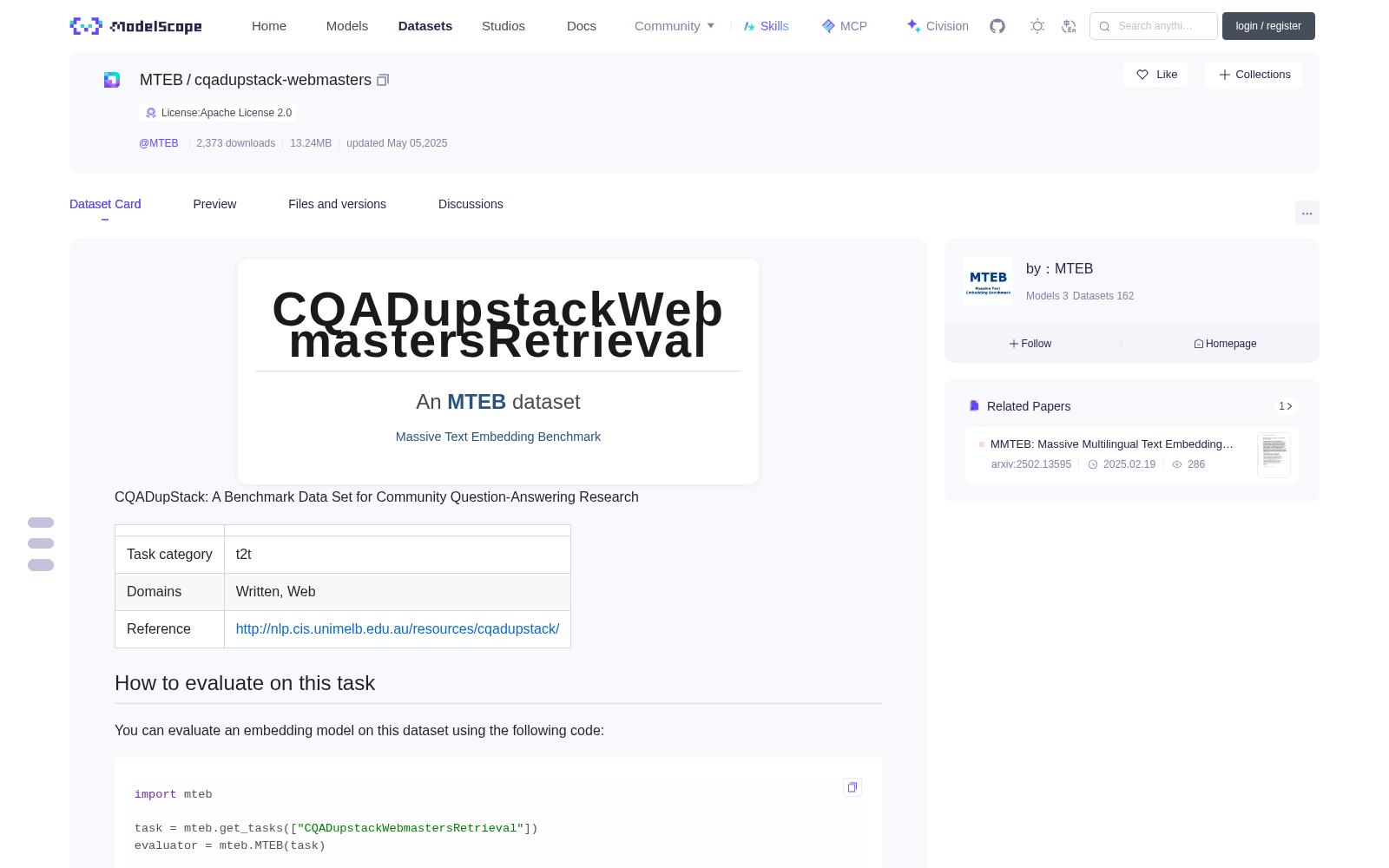This screenshot has width=1389, height=868.
Task: Open the Civision navigation item
Action: [x=938, y=26]
